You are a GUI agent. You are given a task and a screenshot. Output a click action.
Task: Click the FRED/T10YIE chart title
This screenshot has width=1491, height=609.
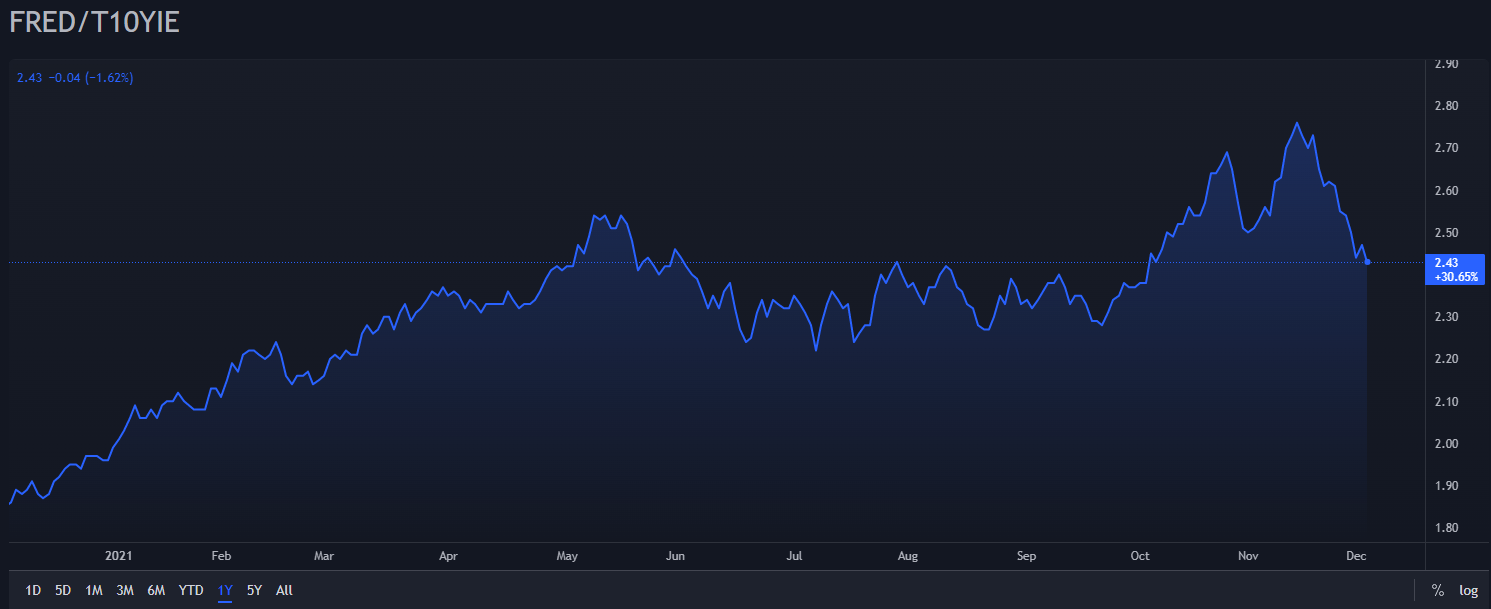(94, 22)
